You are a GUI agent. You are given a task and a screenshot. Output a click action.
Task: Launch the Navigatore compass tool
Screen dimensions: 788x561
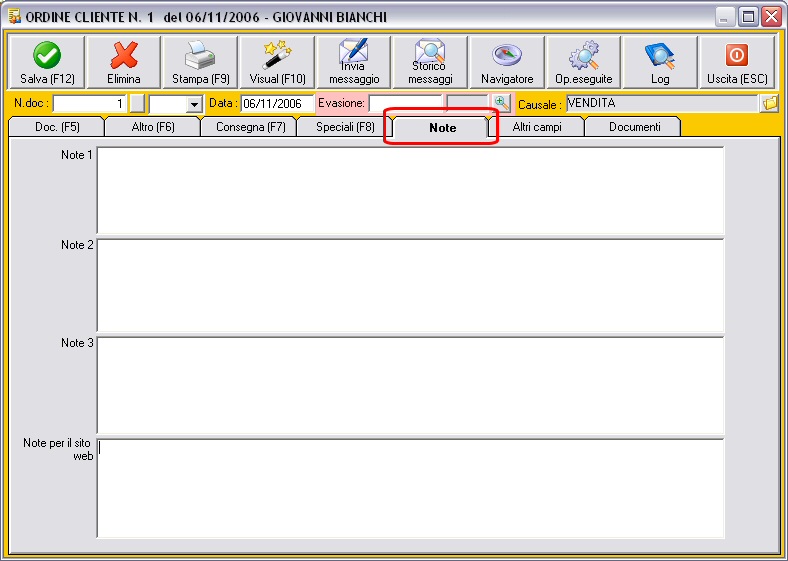507,62
